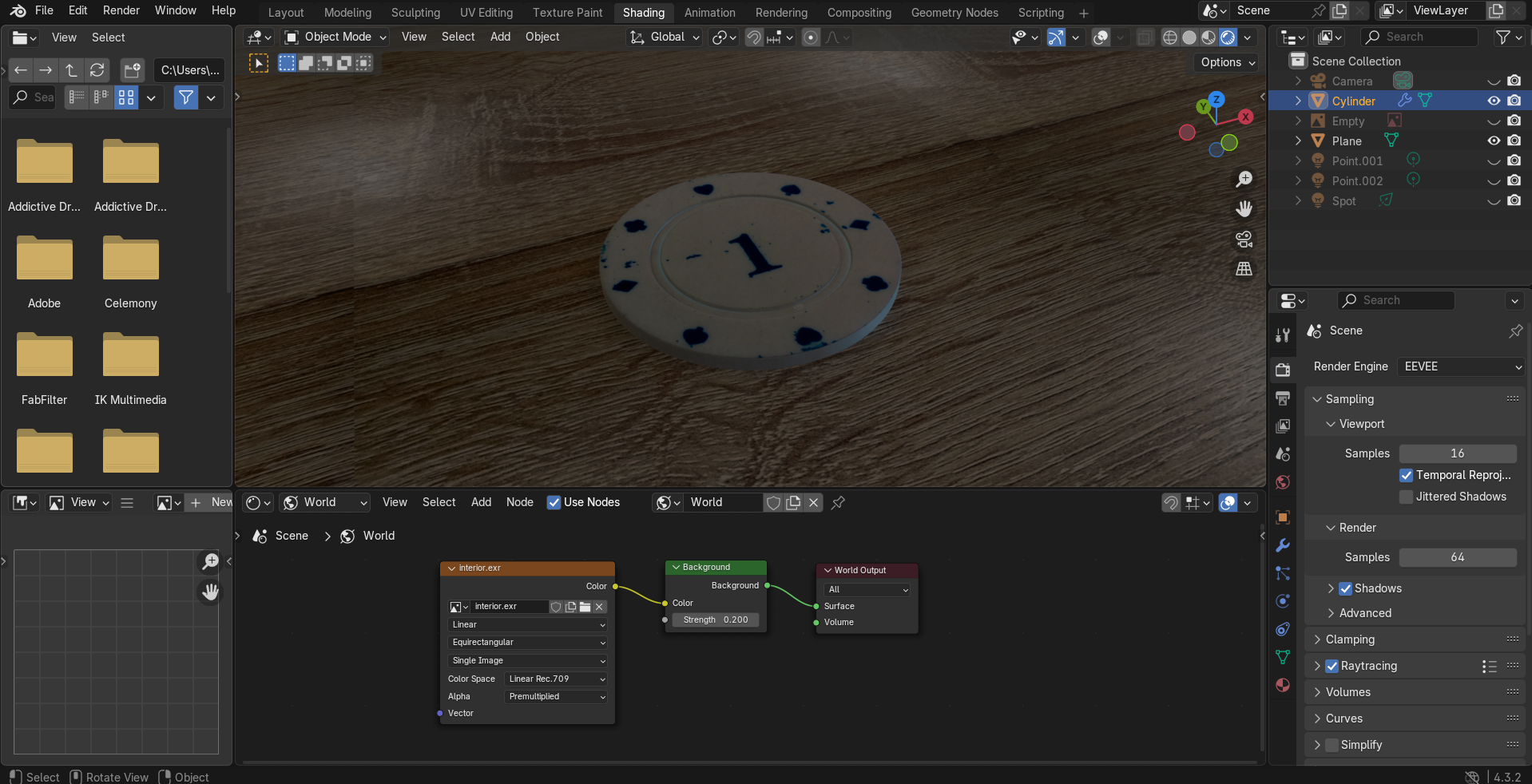
Task: Uncheck the Use Nodes checkbox
Action: pyautogui.click(x=554, y=502)
